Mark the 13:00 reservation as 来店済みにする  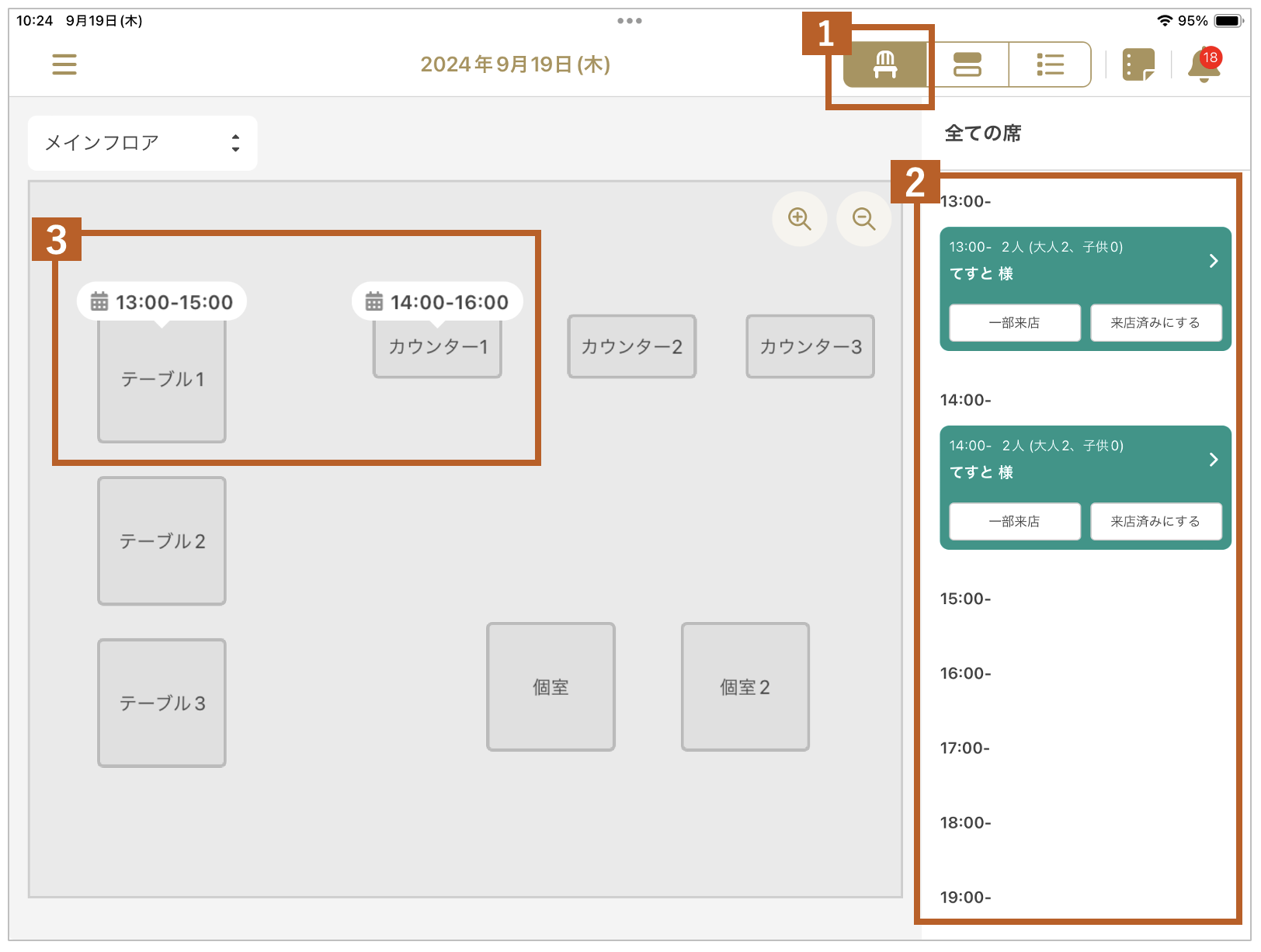(x=1155, y=323)
